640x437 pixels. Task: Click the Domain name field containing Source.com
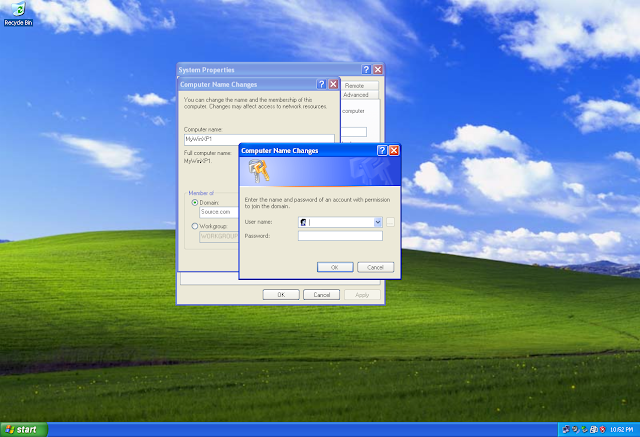[219, 212]
